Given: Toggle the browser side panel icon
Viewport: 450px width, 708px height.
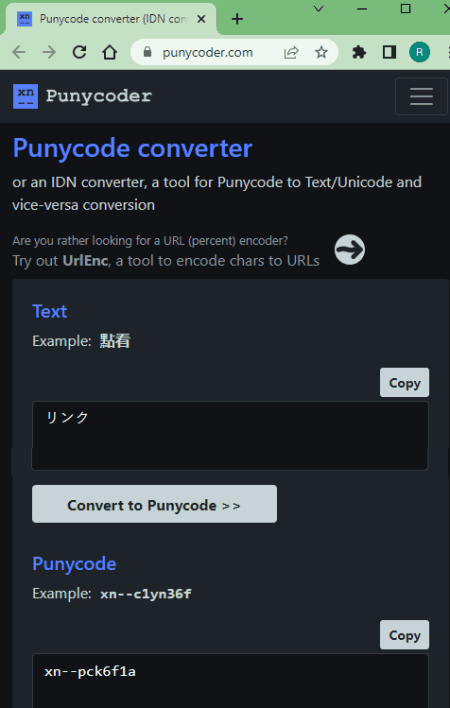Looking at the screenshot, I should (x=389, y=52).
